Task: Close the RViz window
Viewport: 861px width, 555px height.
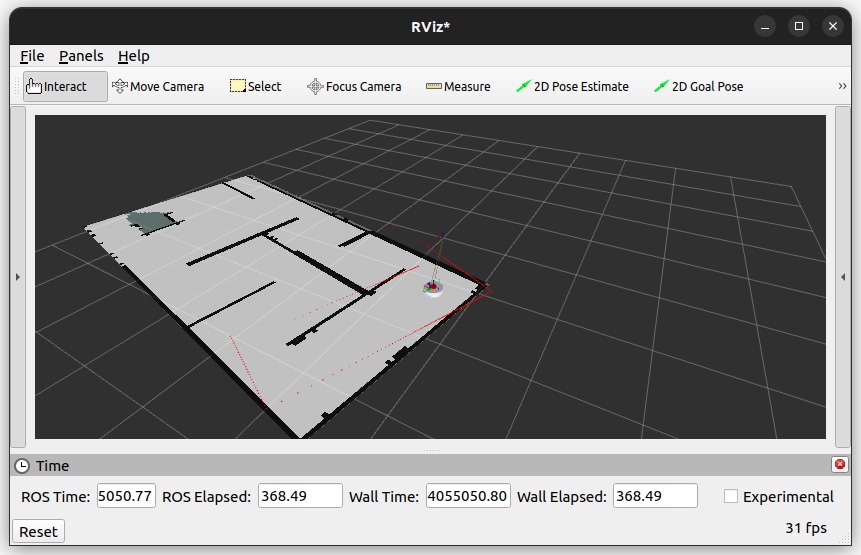Action: click(x=833, y=26)
